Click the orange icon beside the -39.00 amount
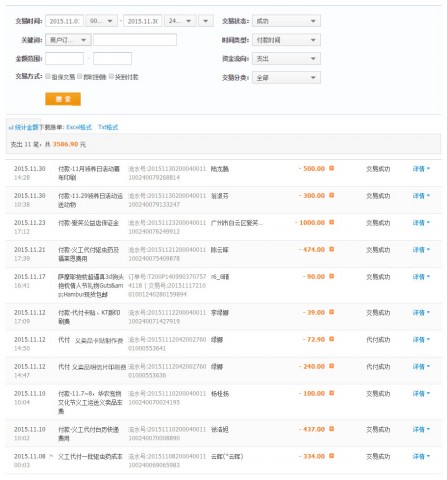This screenshot has height=480, width=447. (331, 312)
